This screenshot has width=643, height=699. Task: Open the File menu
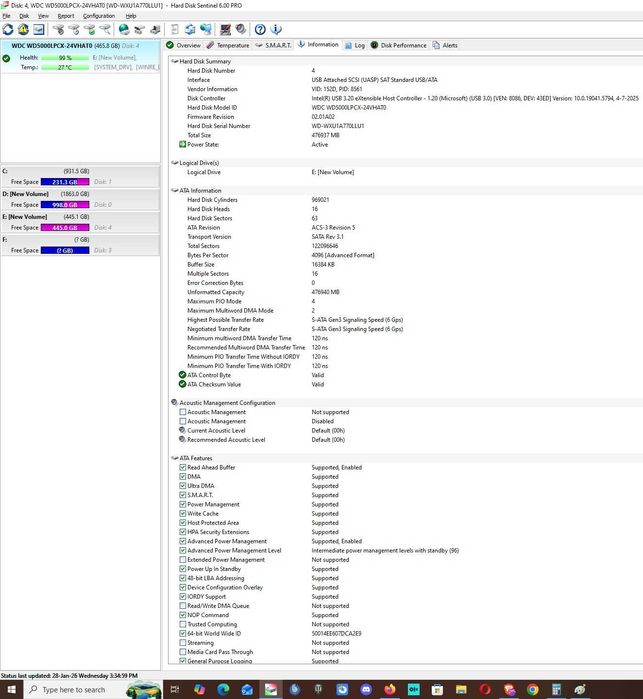coord(6,16)
